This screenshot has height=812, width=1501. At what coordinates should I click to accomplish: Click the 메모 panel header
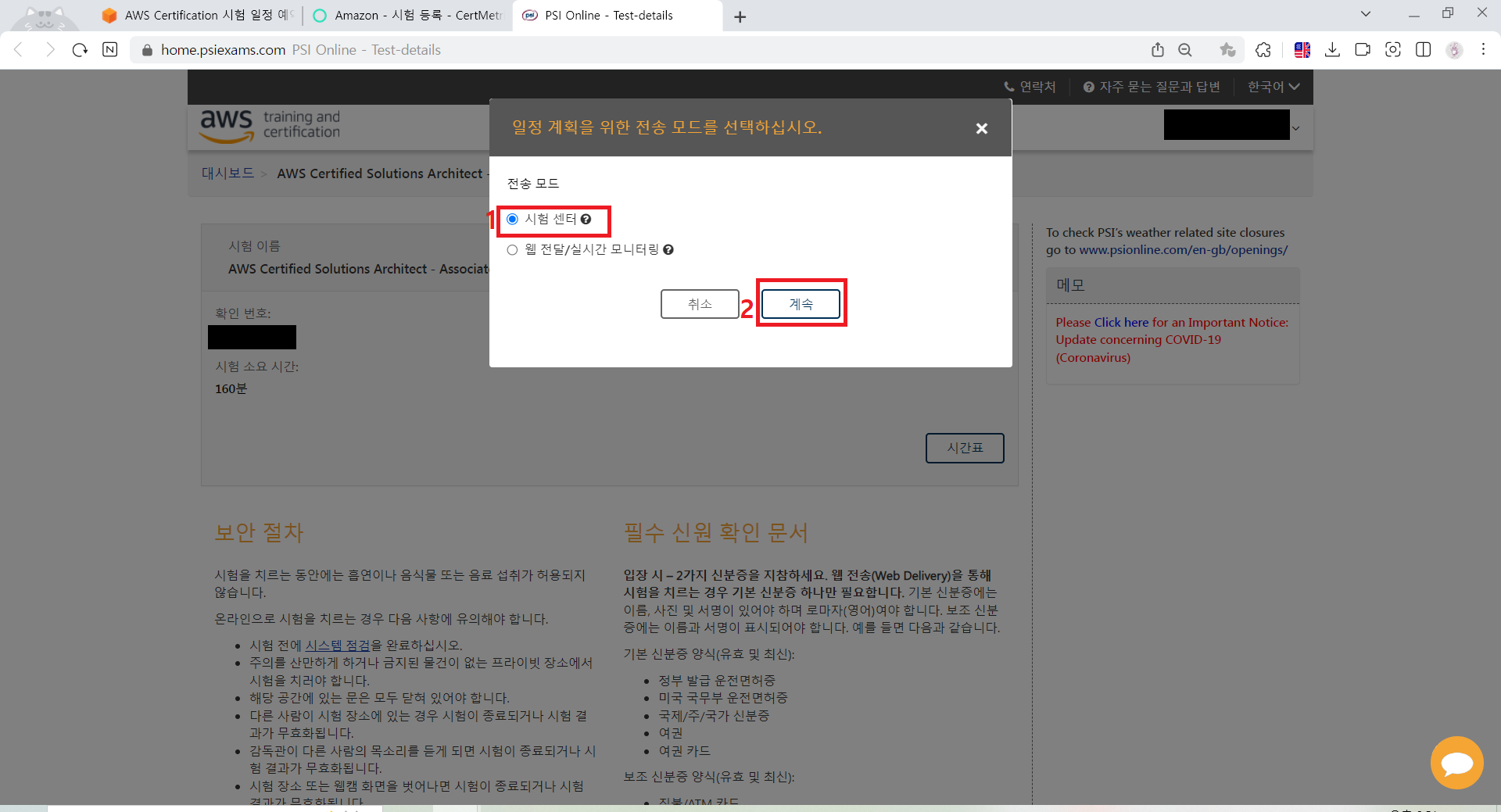pos(1173,286)
